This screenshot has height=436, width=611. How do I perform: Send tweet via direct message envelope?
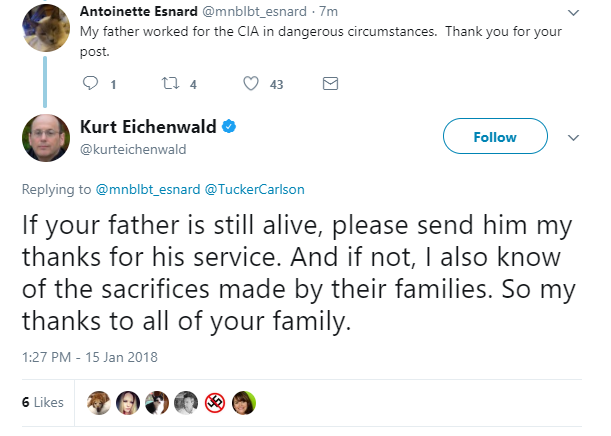coord(330,83)
